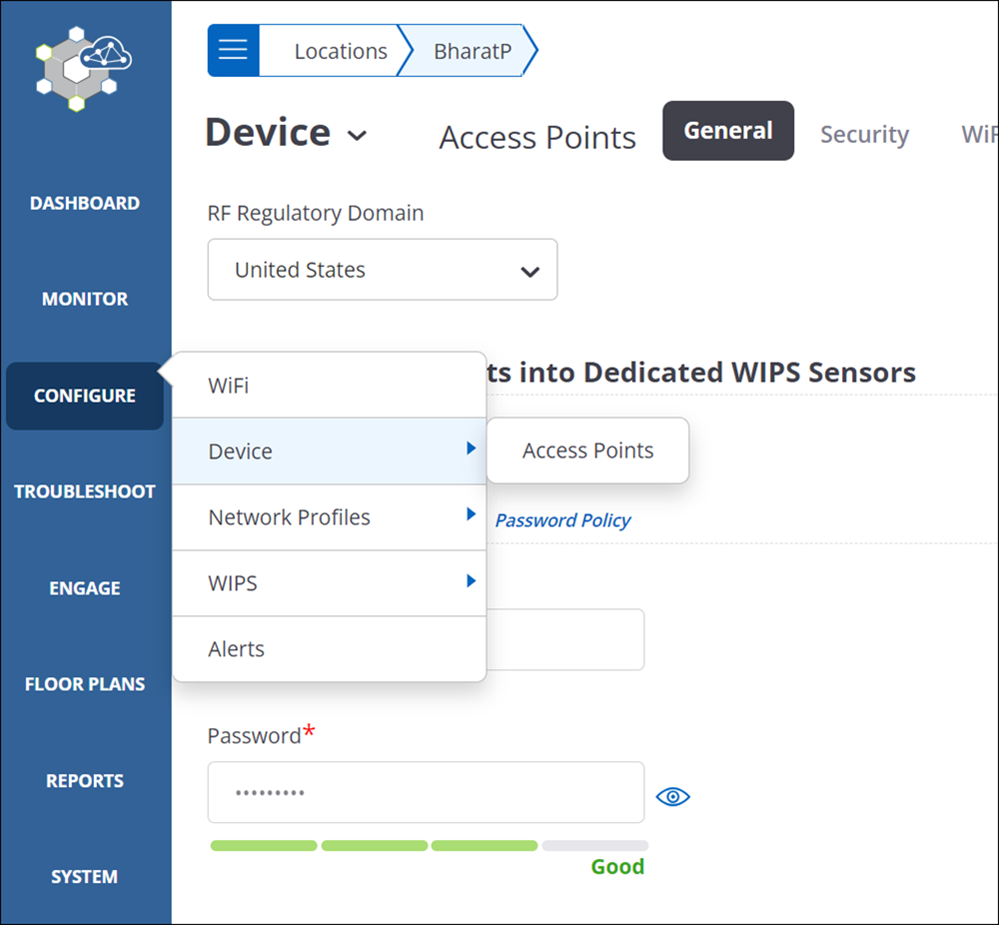Expand the Device submenu arrow
This screenshot has height=925, width=999.
click(470, 451)
